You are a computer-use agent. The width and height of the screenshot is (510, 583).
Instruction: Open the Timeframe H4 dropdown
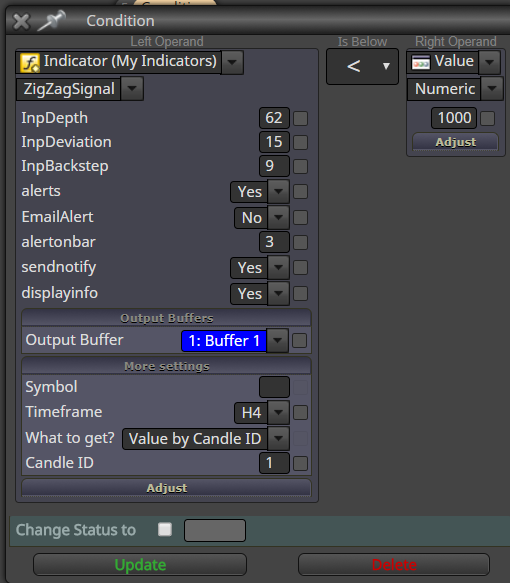(x=278, y=412)
